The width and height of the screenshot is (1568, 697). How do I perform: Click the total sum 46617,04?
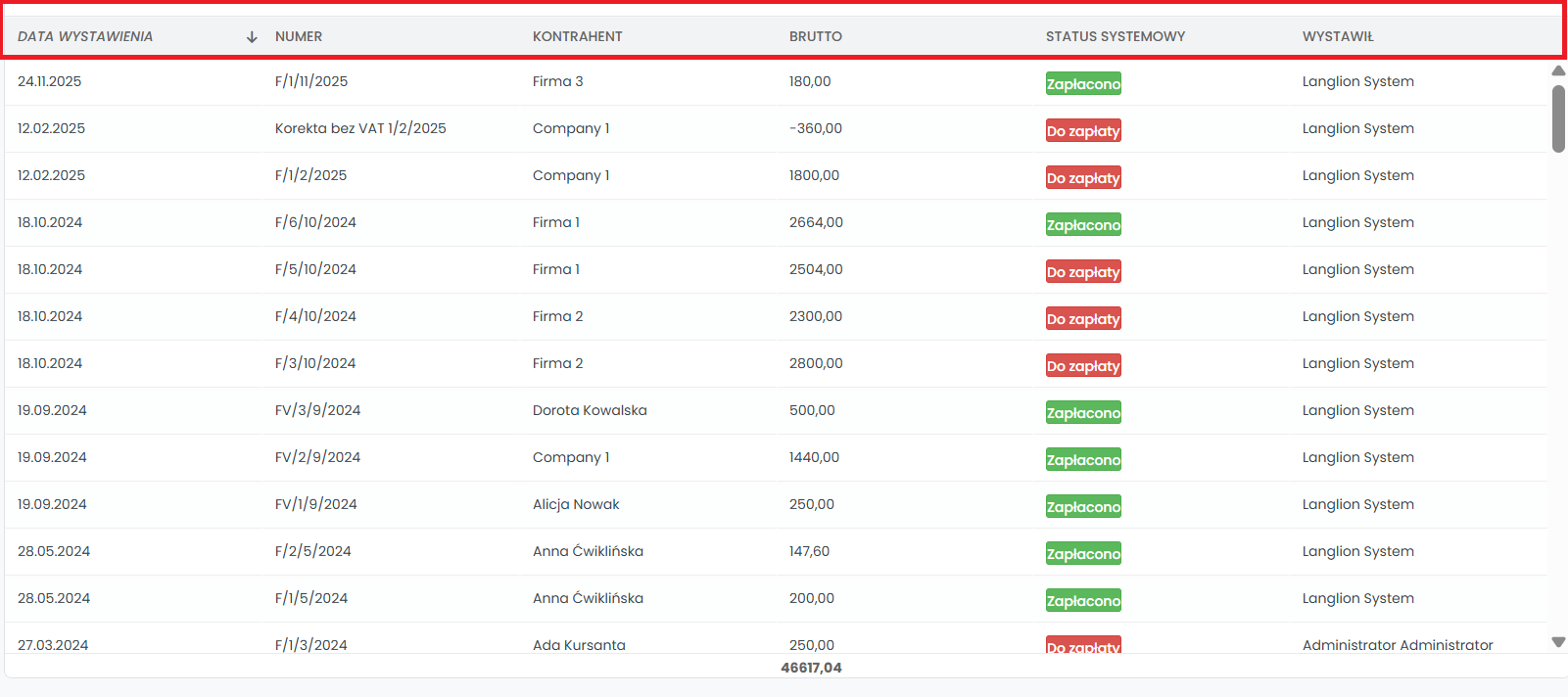[811, 668]
